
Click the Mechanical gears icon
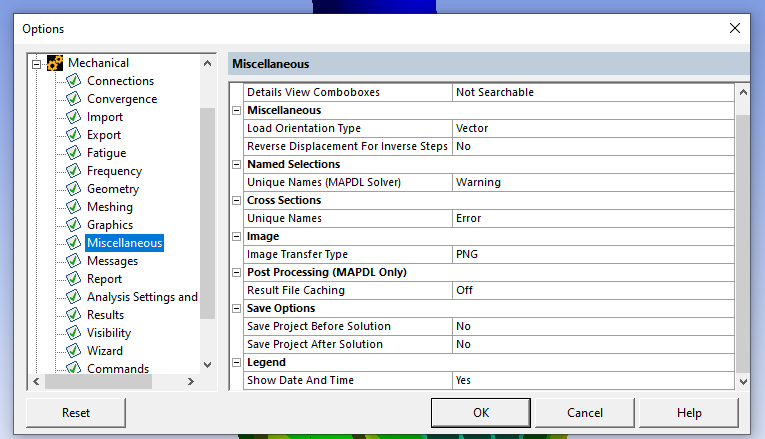point(55,63)
